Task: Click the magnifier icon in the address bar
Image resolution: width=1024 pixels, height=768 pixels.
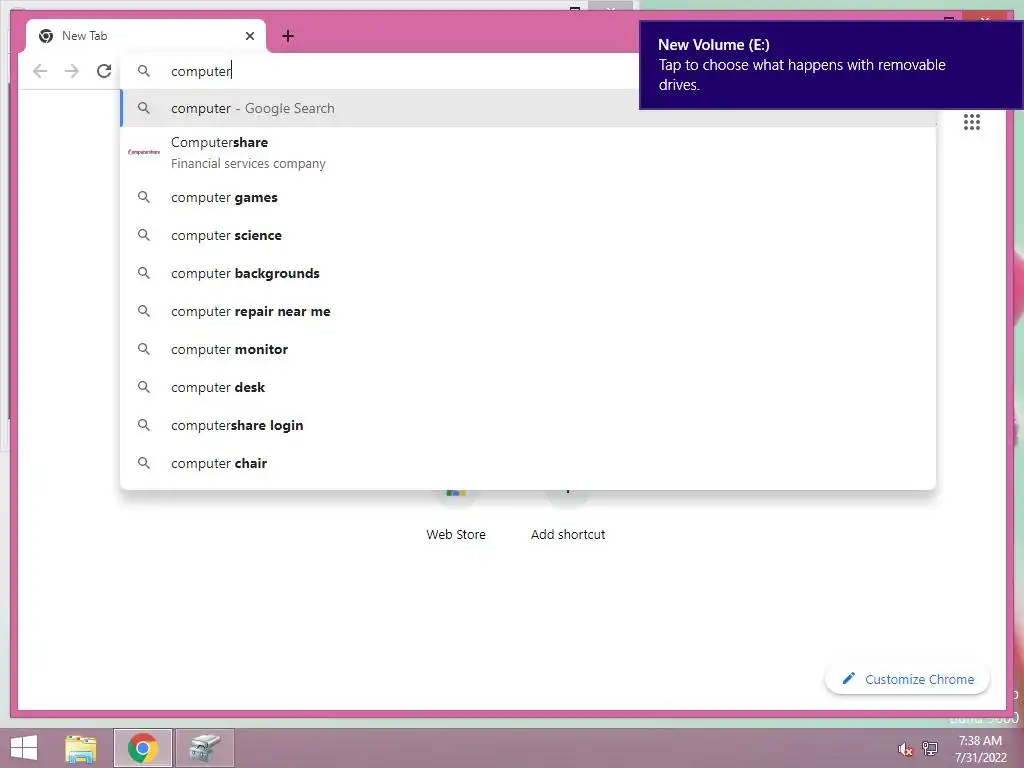Action: [x=144, y=71]
